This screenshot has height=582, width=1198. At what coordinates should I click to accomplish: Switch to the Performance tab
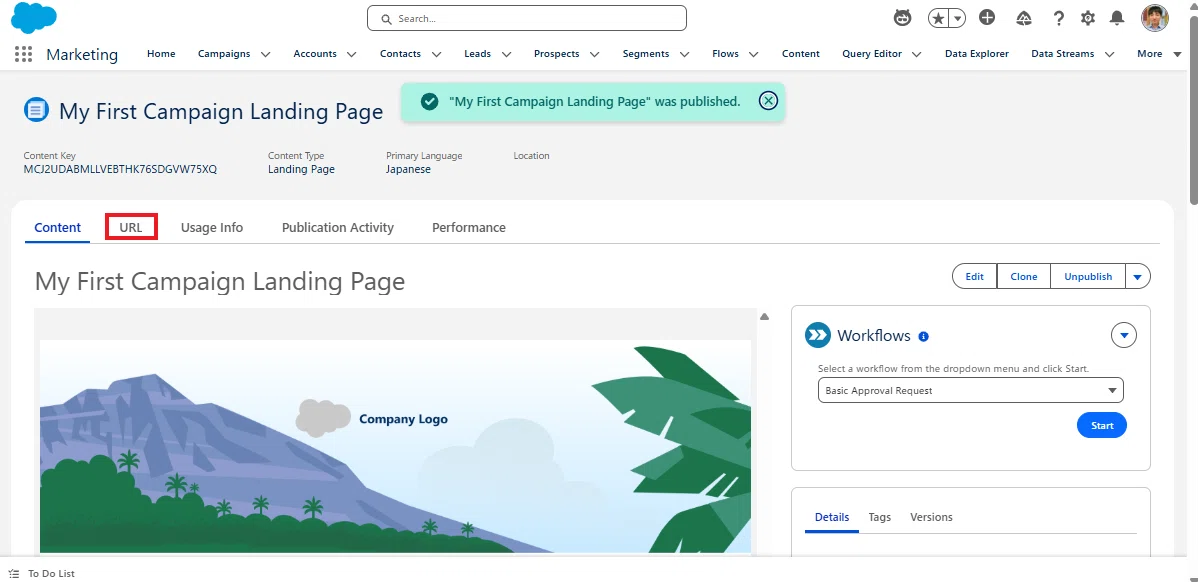468,228
